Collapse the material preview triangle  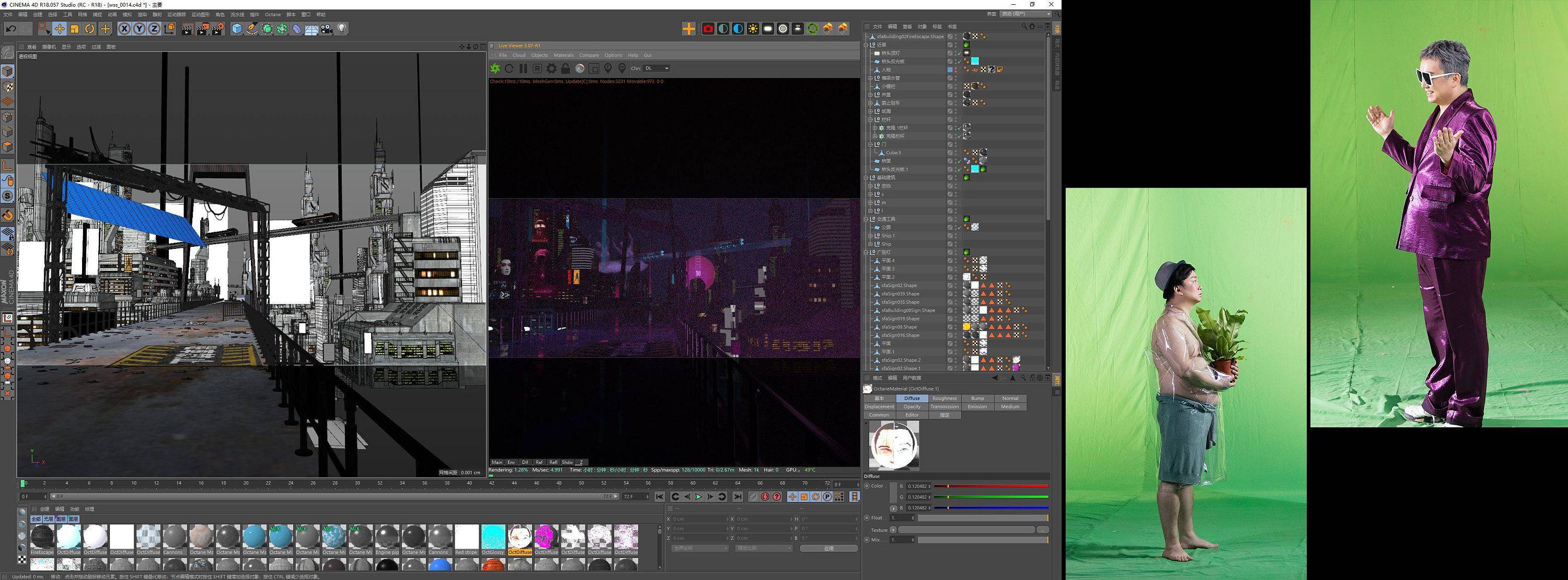coord(866,423)
